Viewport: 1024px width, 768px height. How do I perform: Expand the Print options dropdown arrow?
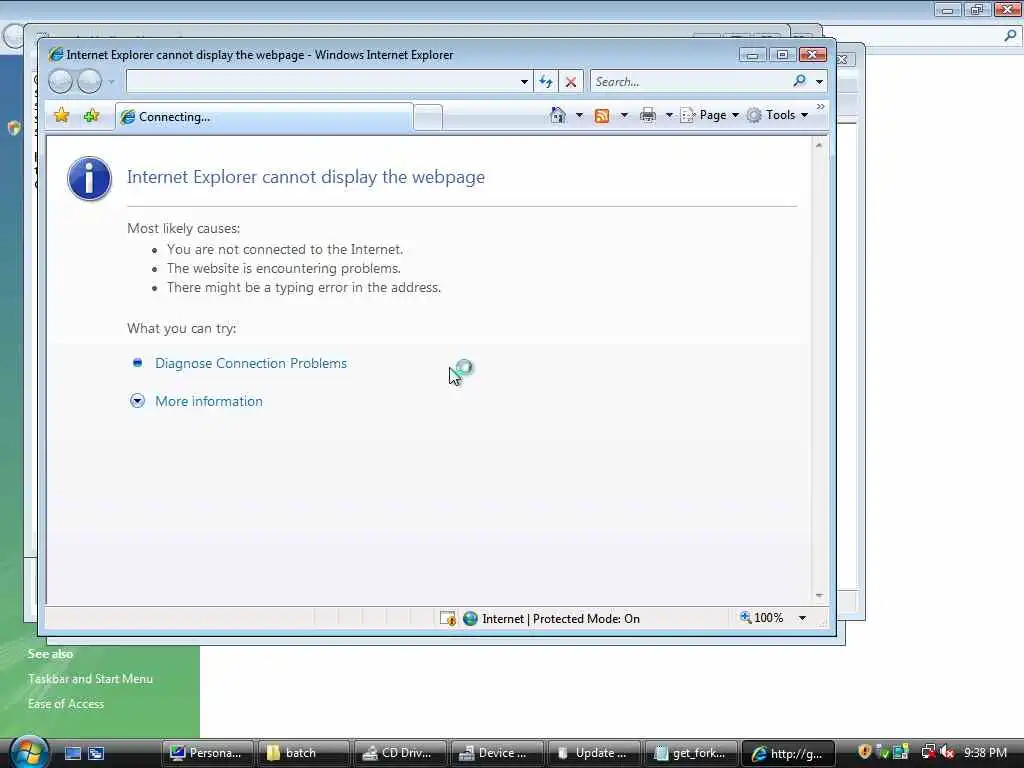[x=669, y=116]
